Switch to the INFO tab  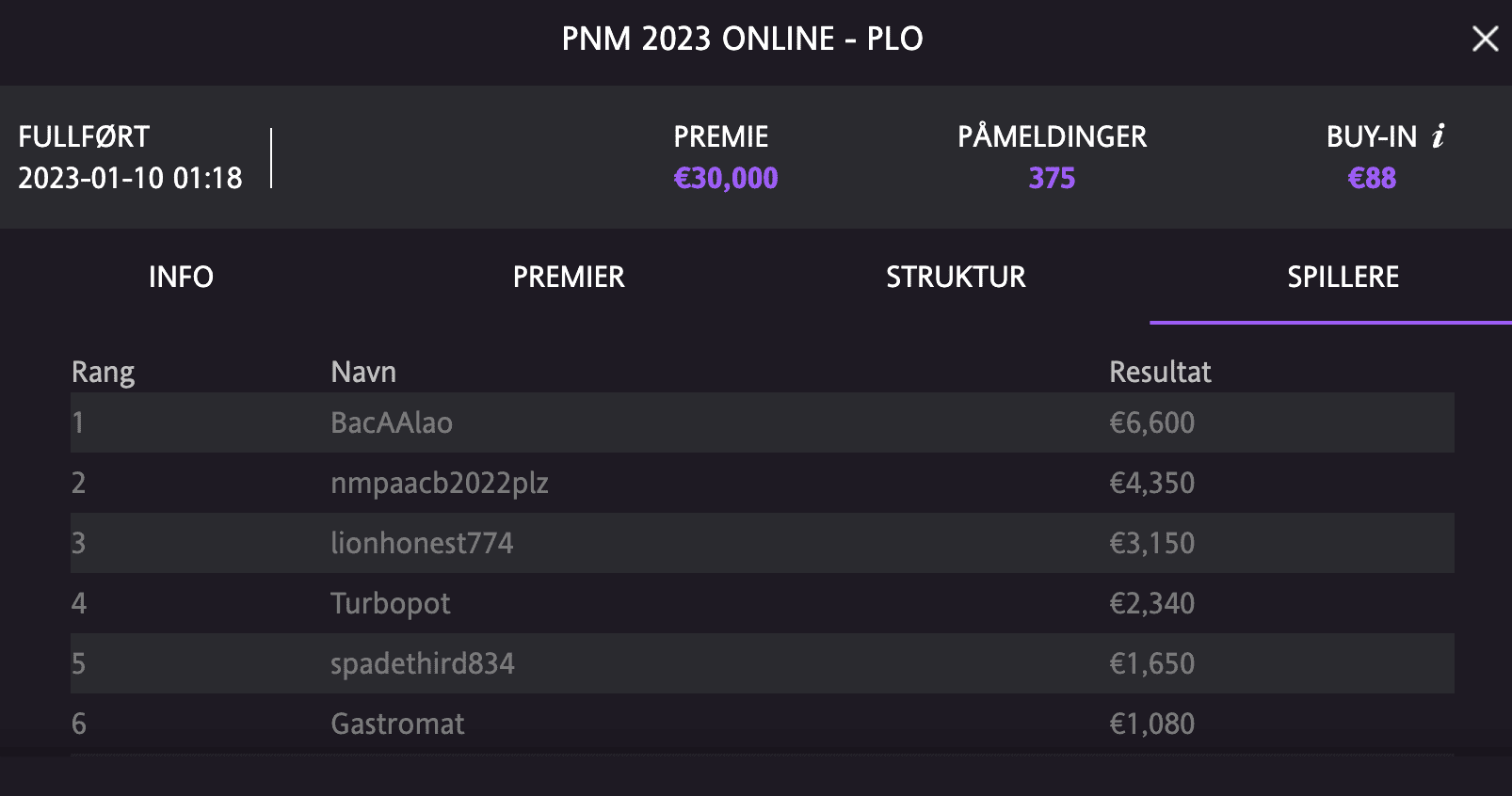[181, 277]
